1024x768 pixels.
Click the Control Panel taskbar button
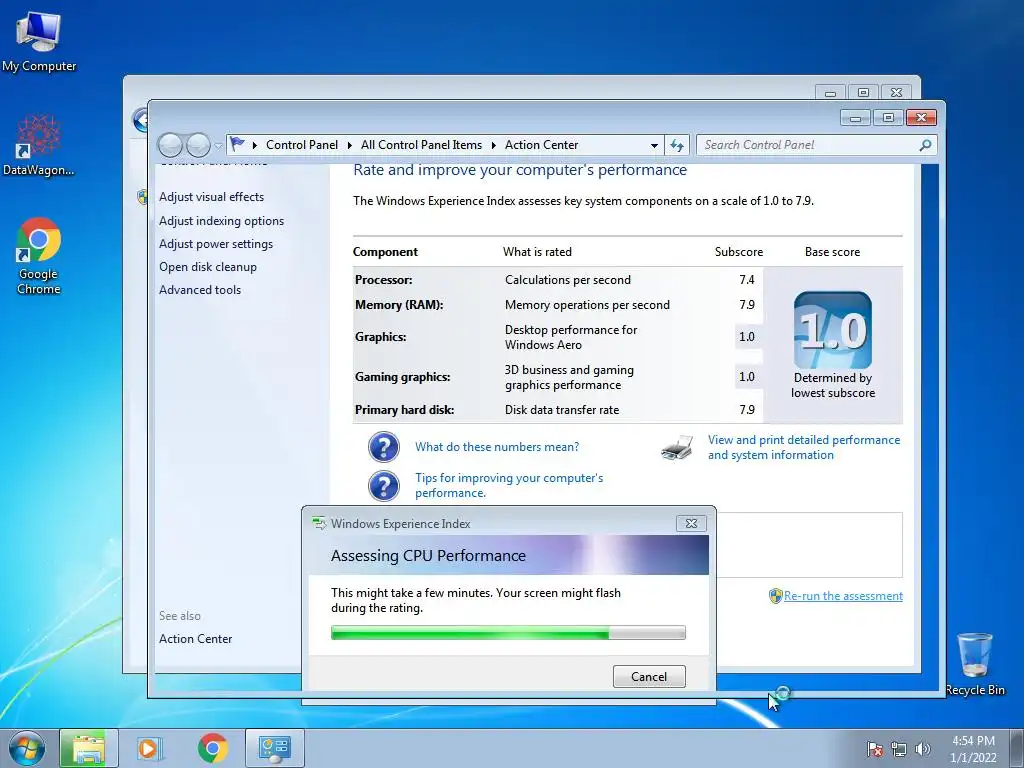click(x=274, y=748)
